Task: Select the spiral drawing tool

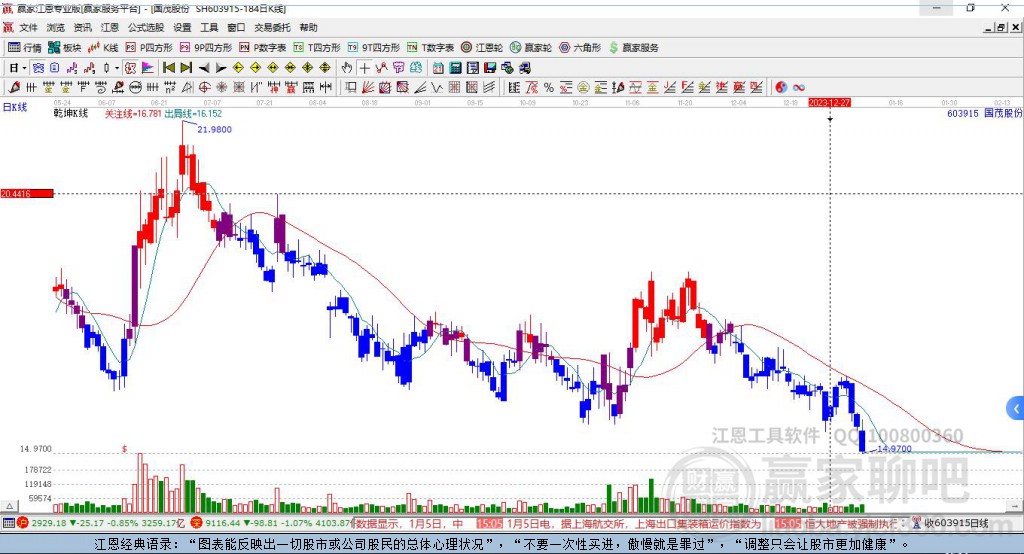Action: point(101,88)
